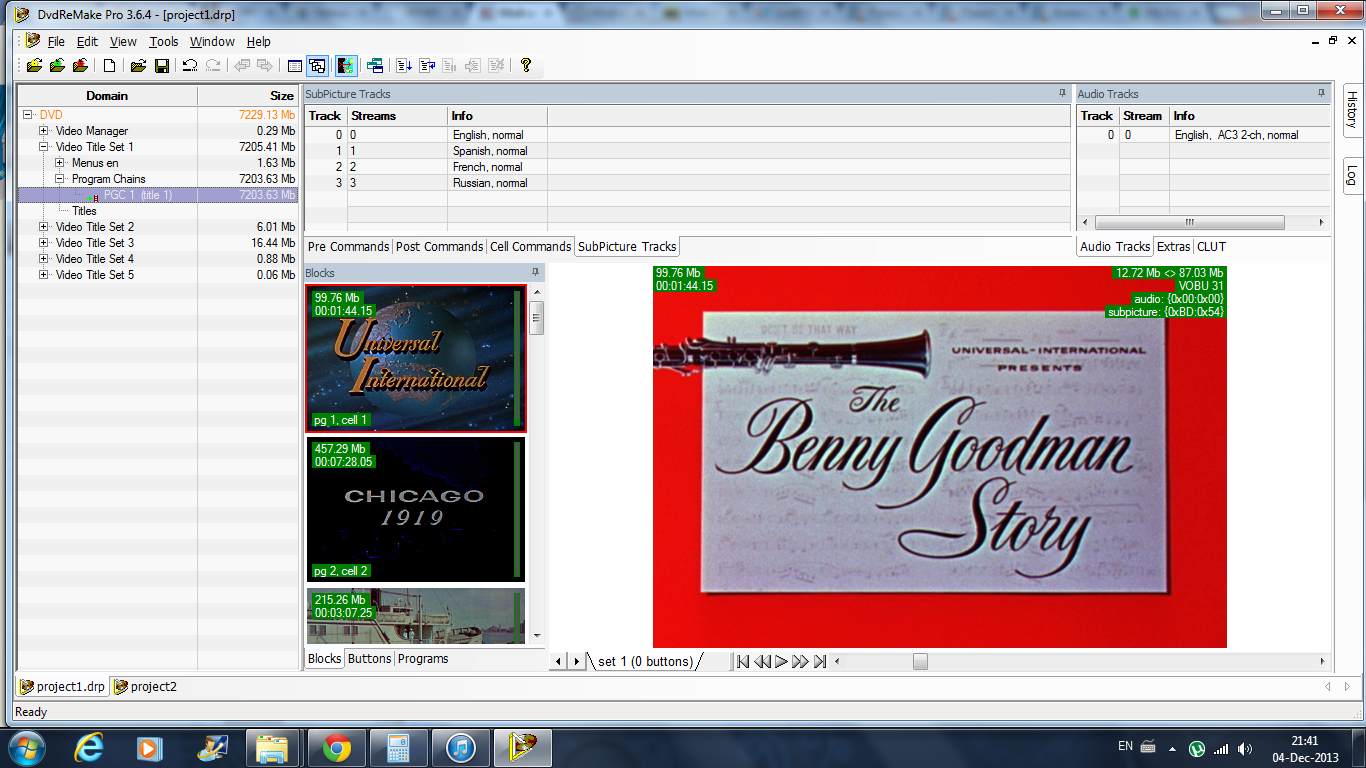
Task: Open a project using the open folder icon
Action: pyautogui.click(x=138, y=66)
